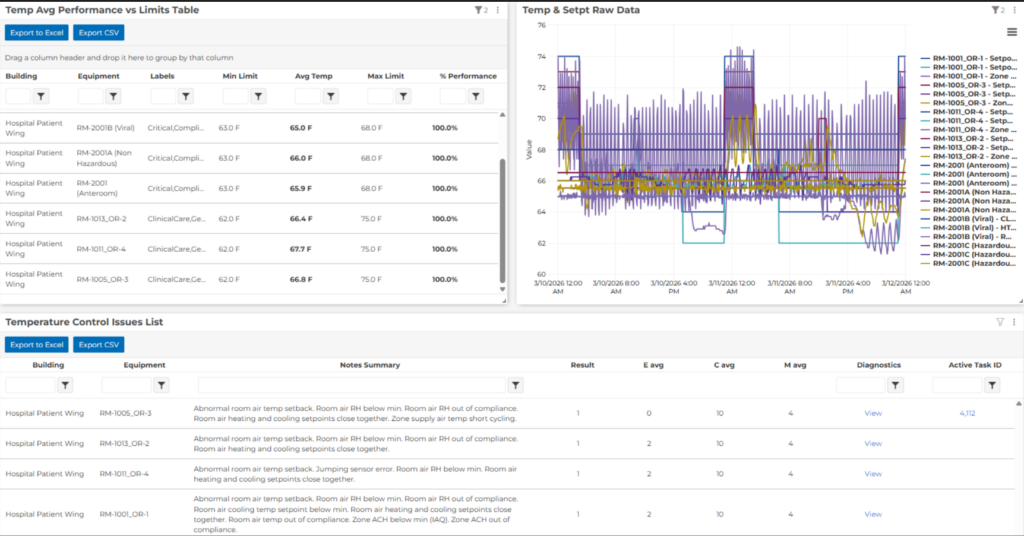Open View diagnostics link for RM-1013_OR-2
1024x536 pixels.
pos(873,443)
